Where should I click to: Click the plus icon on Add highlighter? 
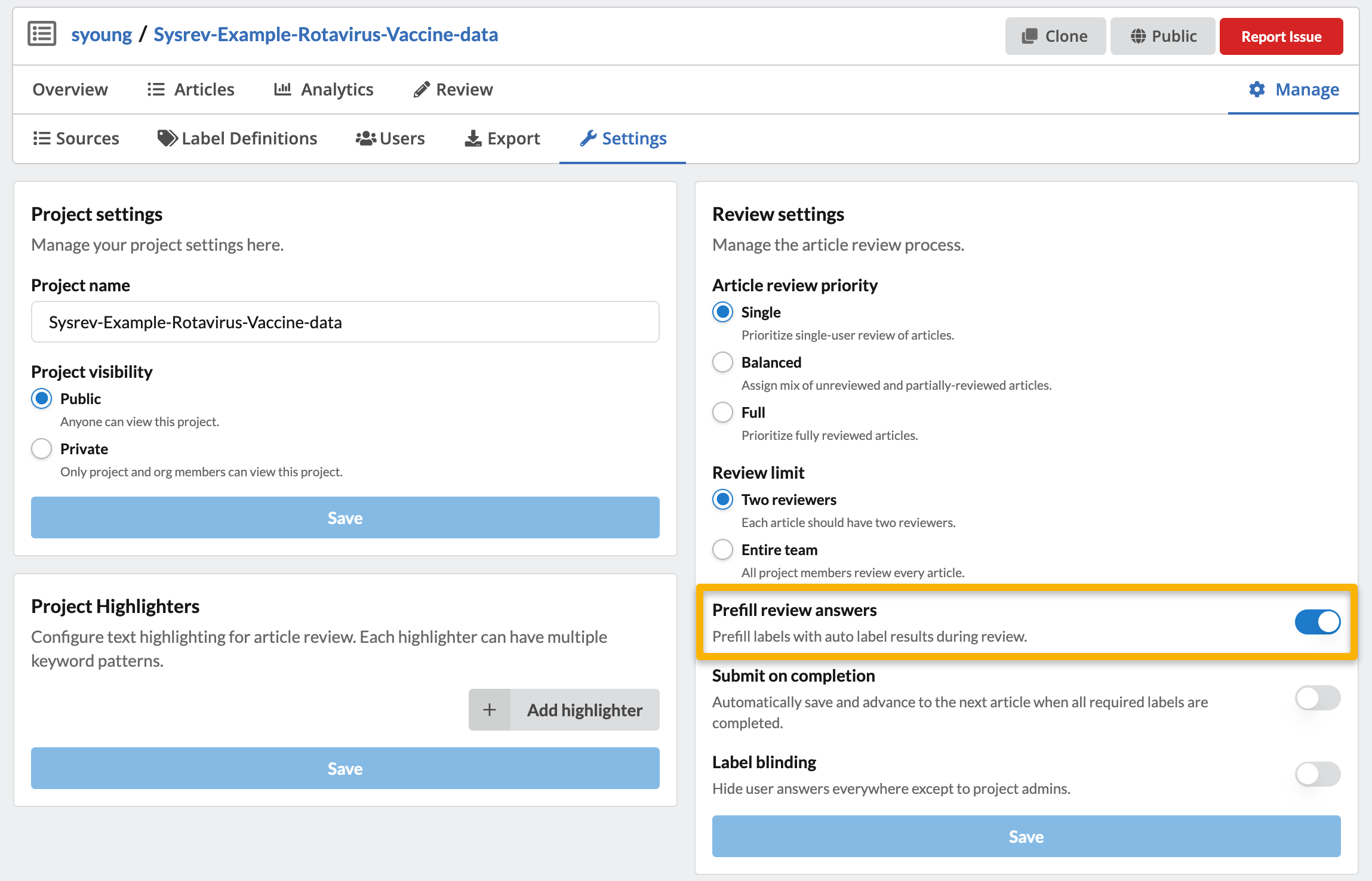click(490, 710)
